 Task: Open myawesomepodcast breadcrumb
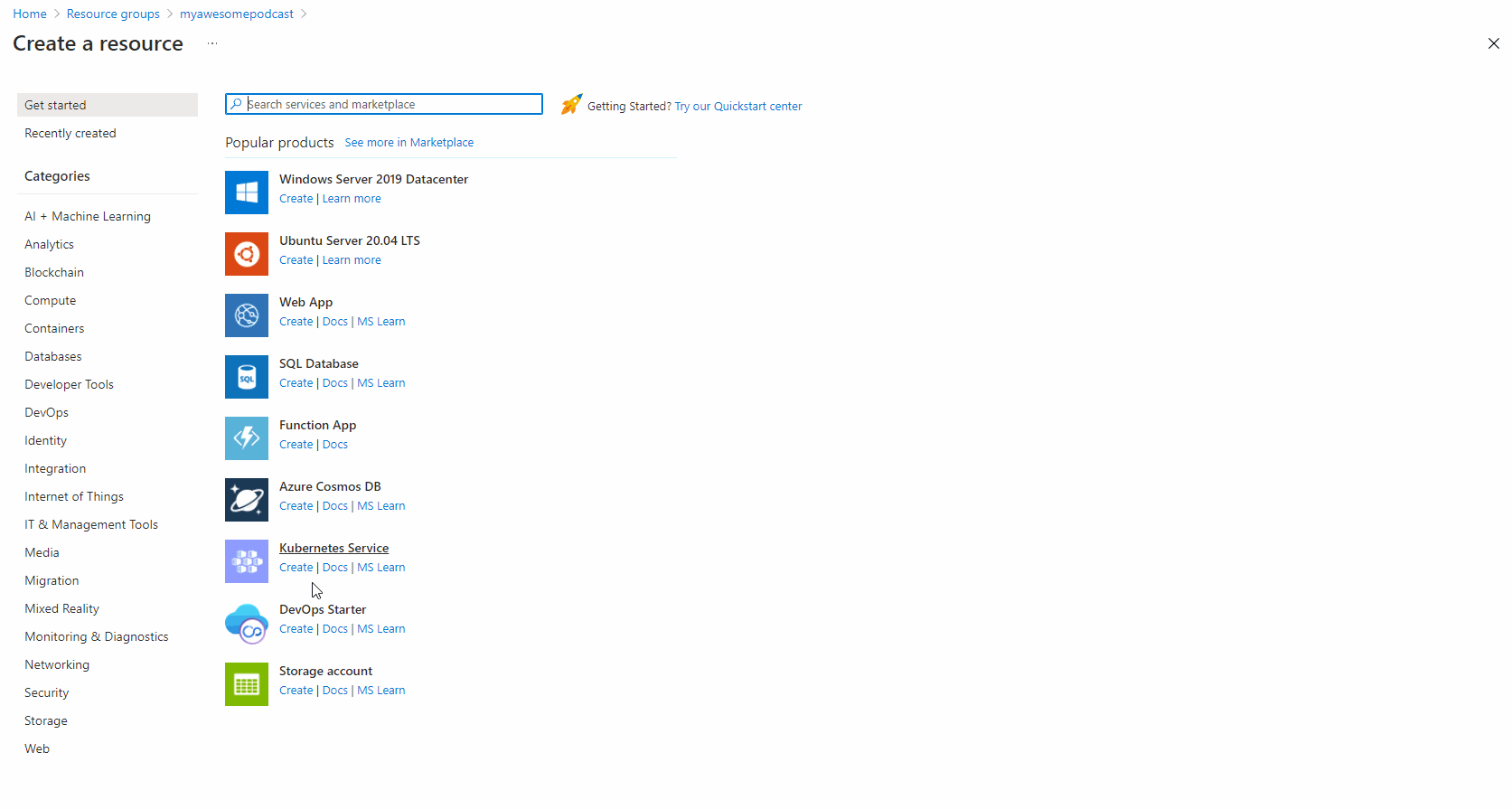[237, 14]
